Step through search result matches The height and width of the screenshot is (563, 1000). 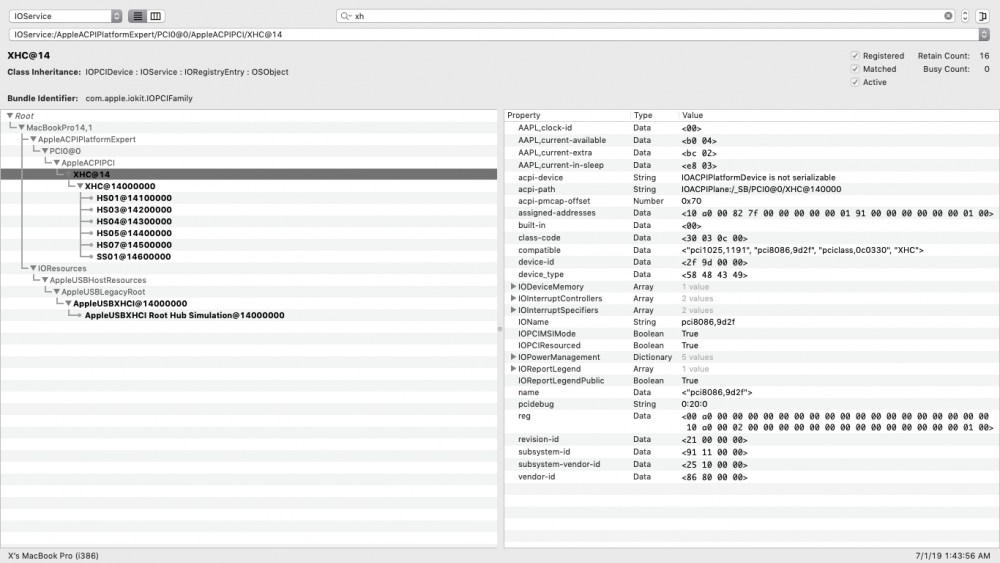965,16
